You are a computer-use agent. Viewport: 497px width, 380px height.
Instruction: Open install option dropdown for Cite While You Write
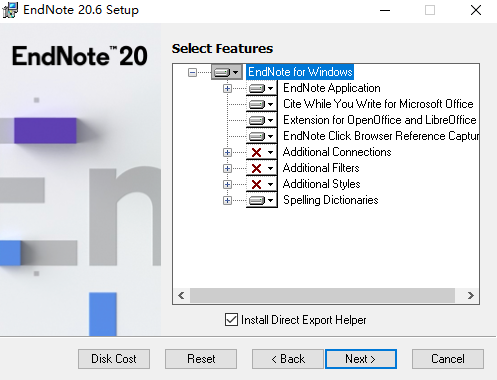(262, 104)
